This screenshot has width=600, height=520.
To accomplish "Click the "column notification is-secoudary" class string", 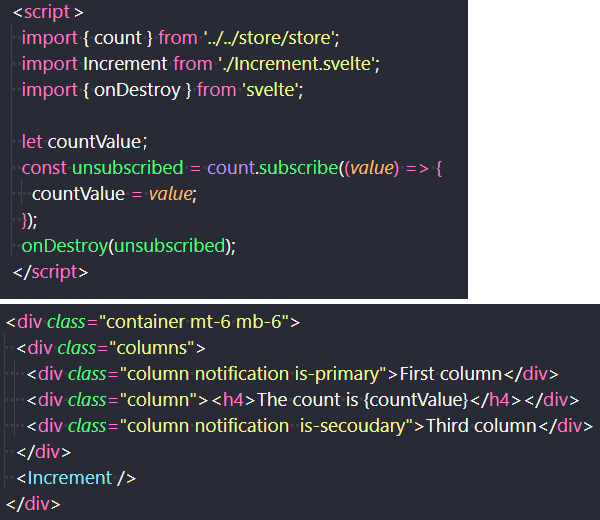I will click(266, 426).
